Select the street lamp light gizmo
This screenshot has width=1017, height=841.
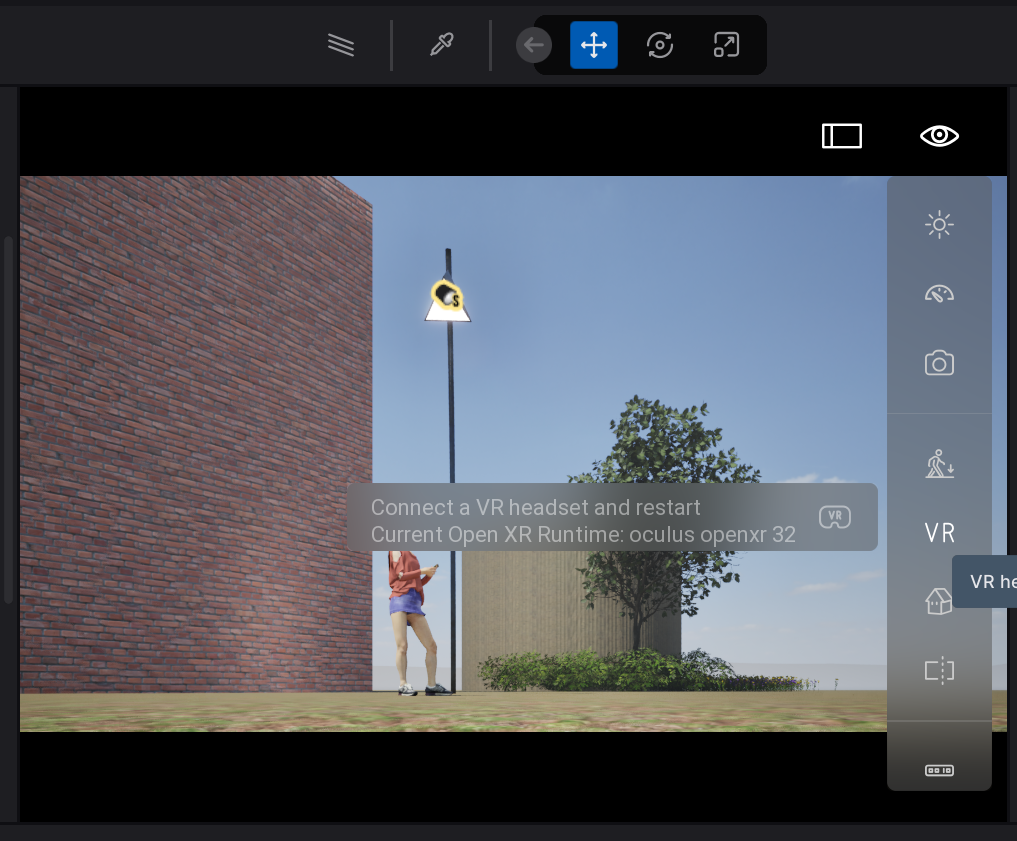(447, 300)
